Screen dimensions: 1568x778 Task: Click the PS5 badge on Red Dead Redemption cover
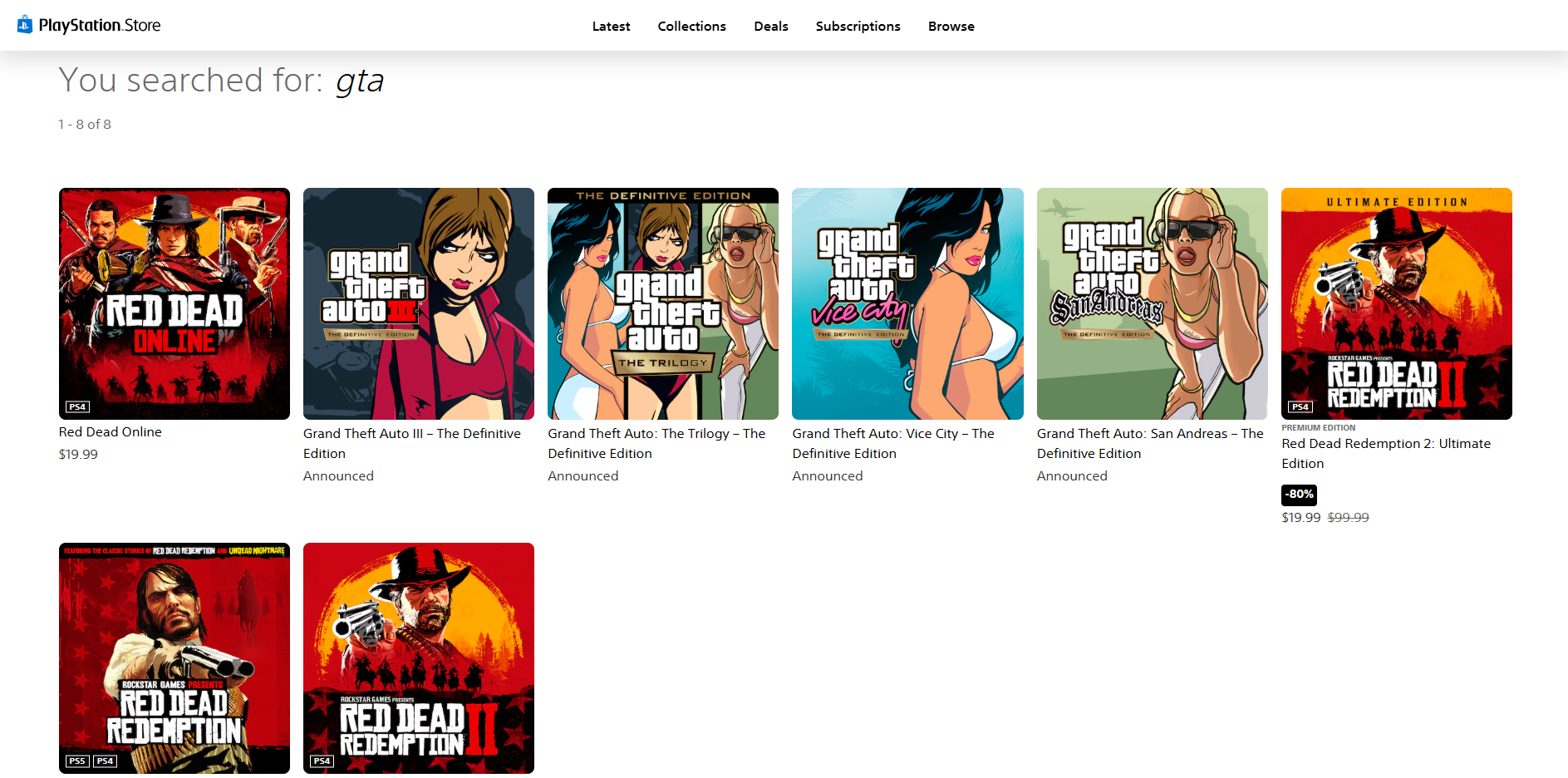(77, 761)
